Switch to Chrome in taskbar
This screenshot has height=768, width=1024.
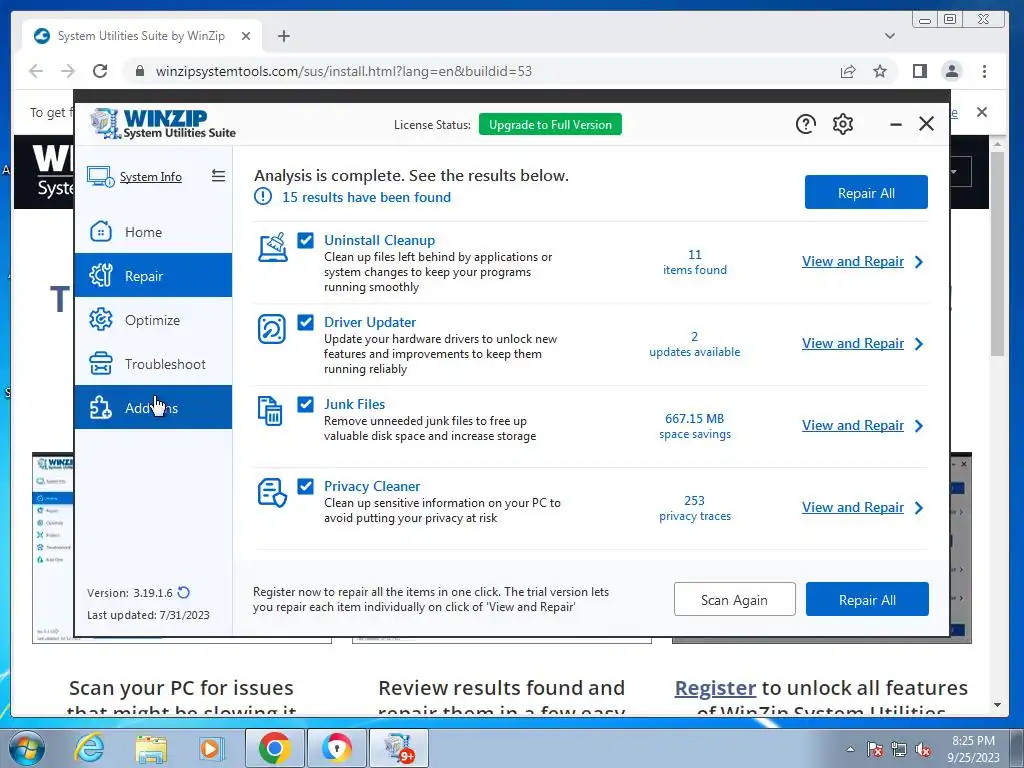(274, 748)
